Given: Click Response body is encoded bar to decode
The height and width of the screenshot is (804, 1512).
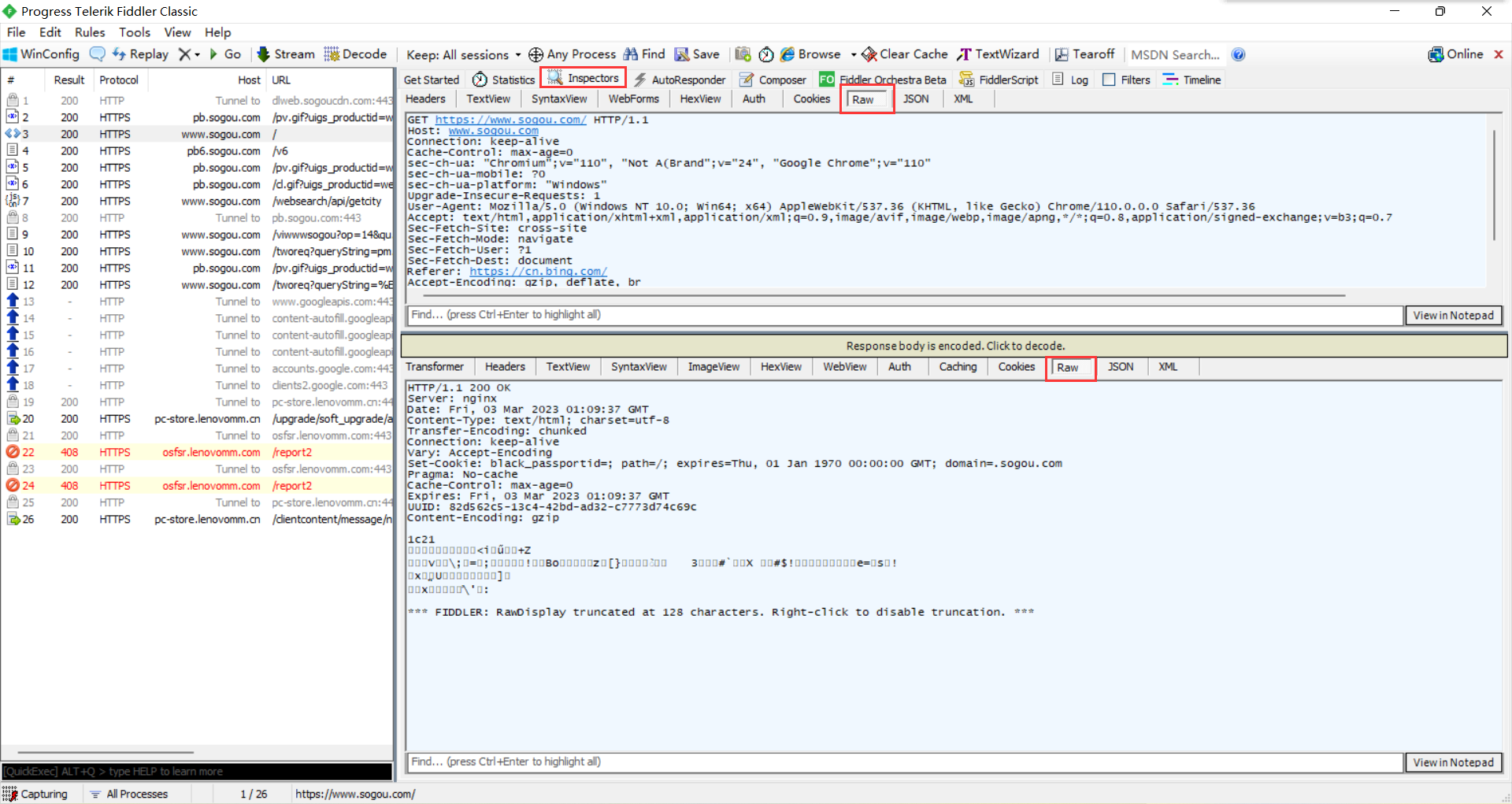Looking at the screenshot, I should pyautogui.click(x=954, y=346).
